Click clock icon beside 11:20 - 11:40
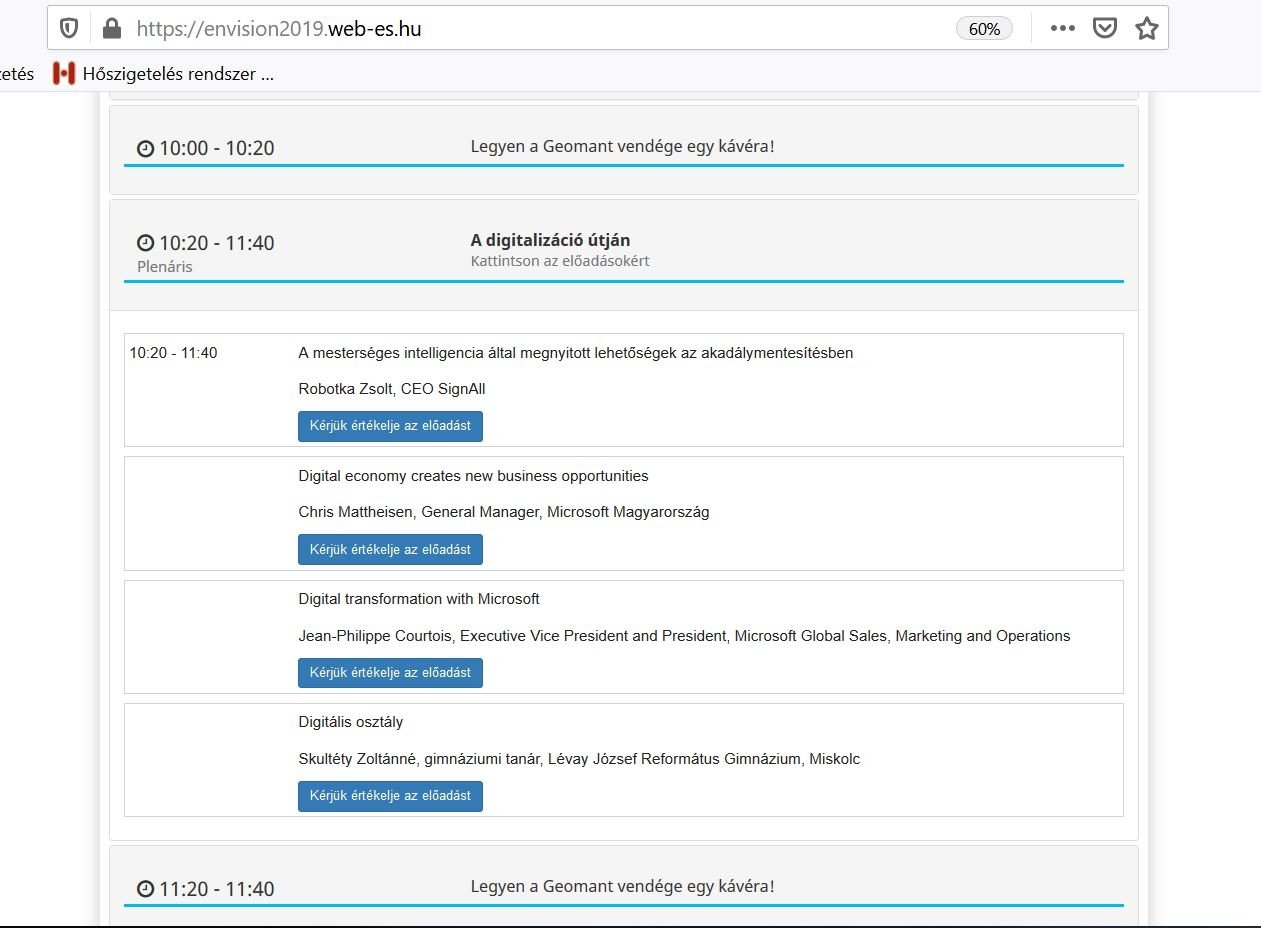 pos(145,889)
